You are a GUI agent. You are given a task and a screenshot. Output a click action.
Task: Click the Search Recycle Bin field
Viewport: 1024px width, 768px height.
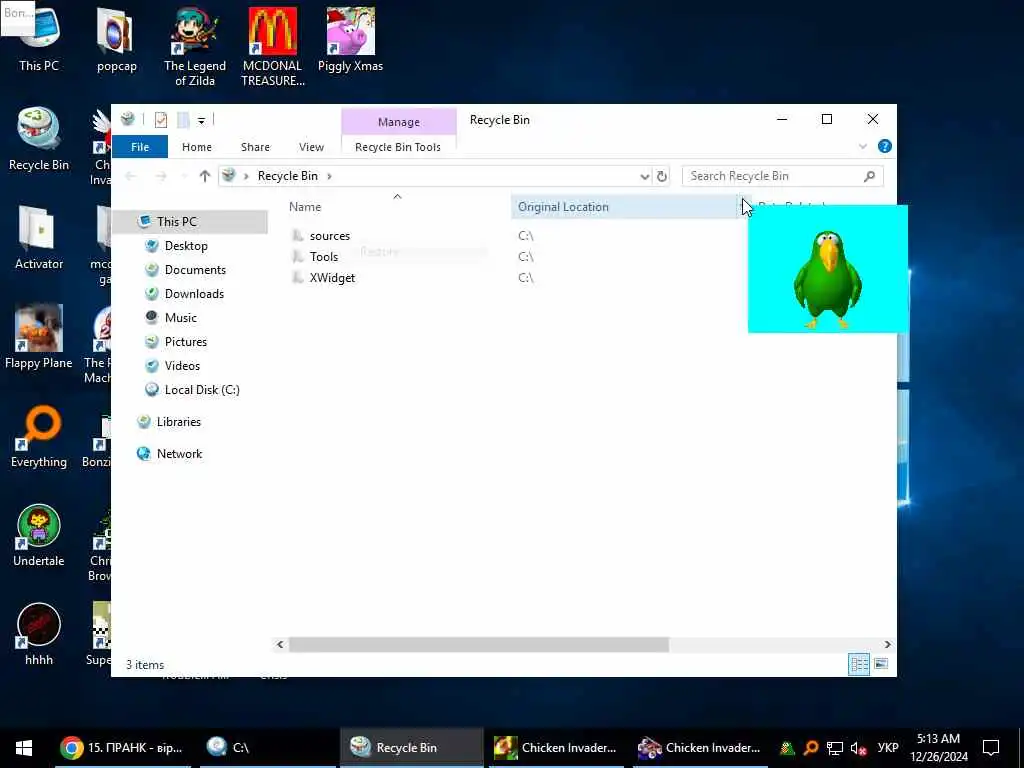[782, 176]
